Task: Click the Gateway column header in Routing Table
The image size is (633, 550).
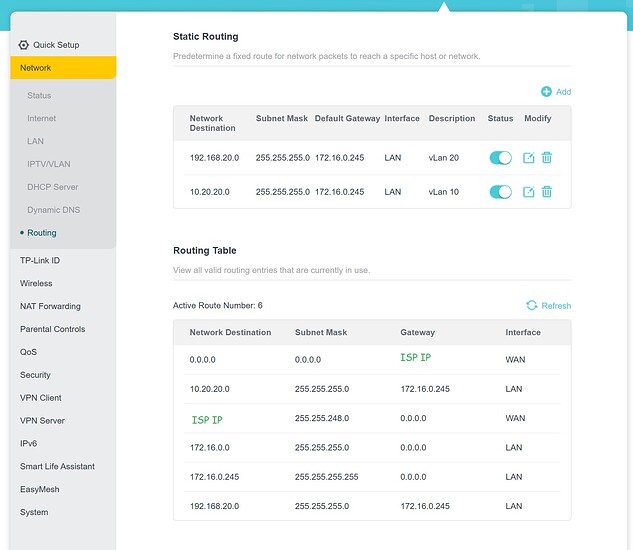Action: (417, 332)
